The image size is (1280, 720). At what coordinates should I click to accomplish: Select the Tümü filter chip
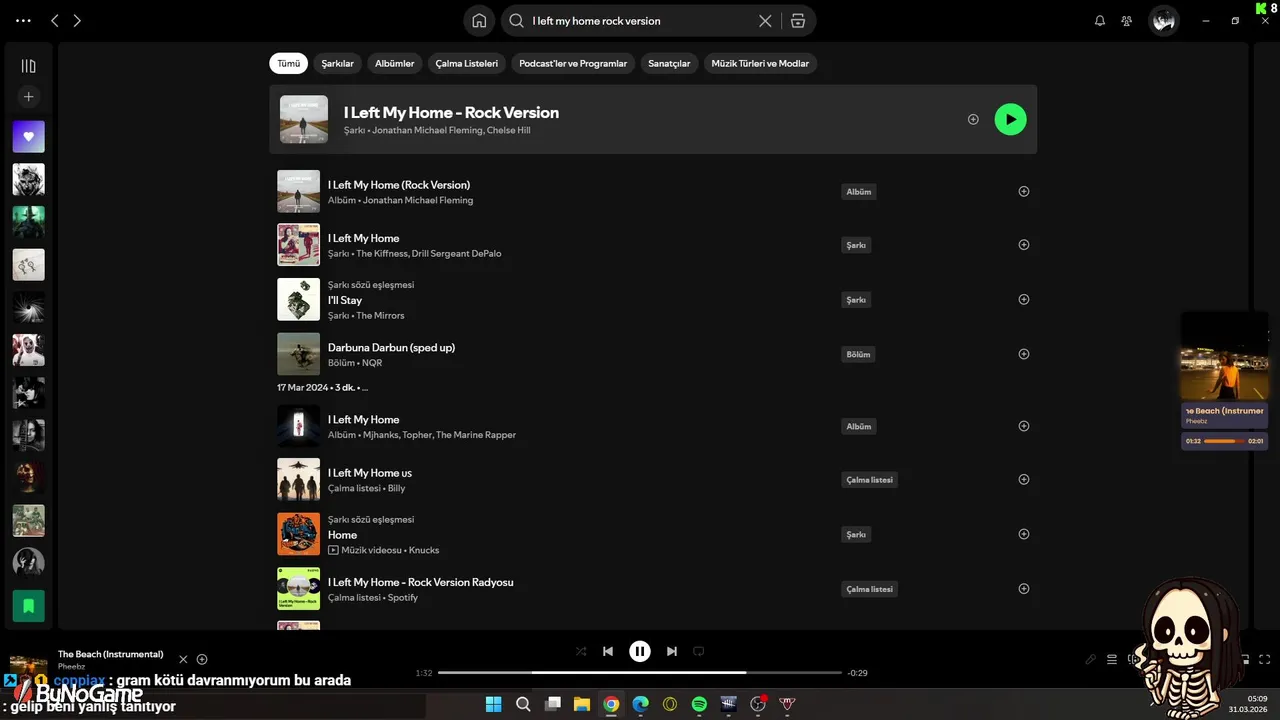pyautogui.click(x=288, y=63)
